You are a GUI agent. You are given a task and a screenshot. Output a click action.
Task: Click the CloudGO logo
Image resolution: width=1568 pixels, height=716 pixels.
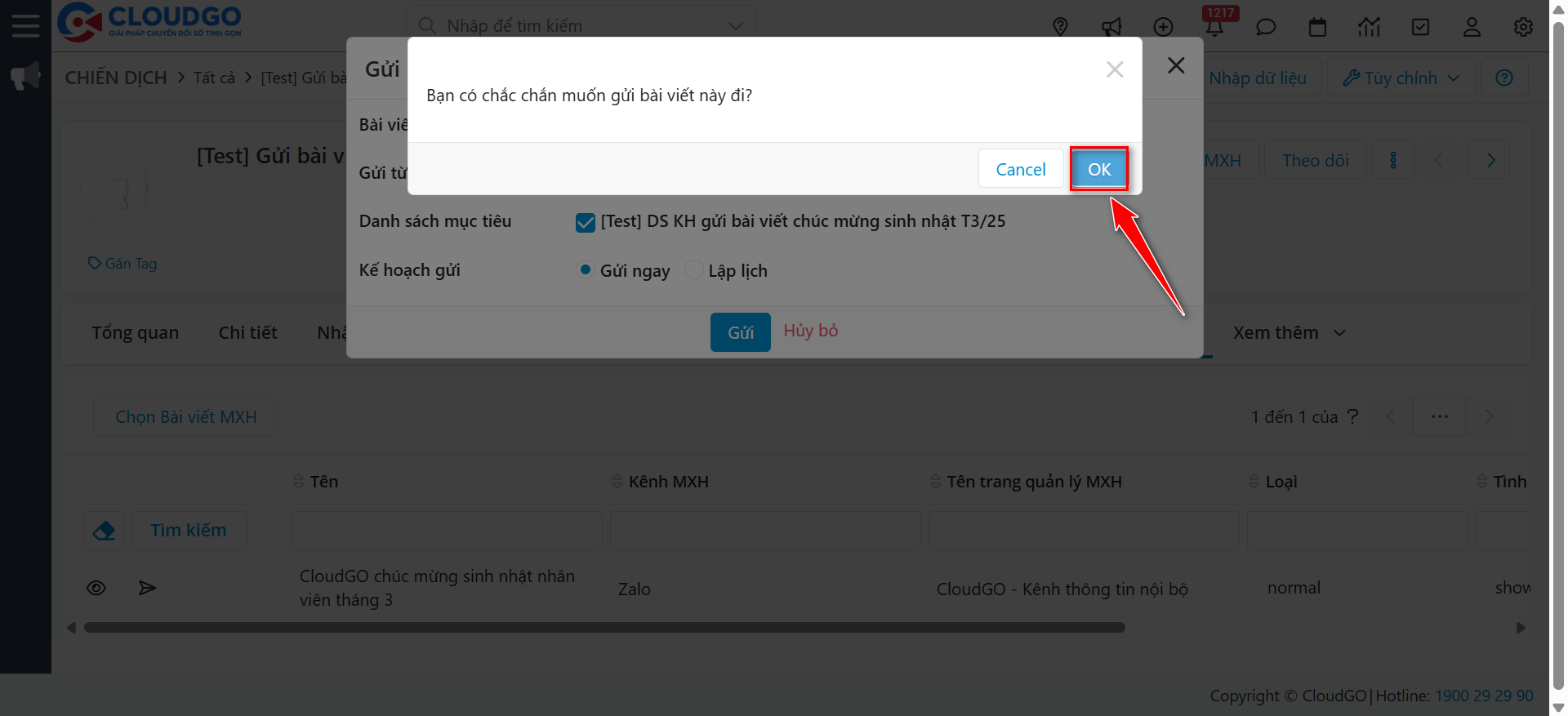(x=149, y=22)
